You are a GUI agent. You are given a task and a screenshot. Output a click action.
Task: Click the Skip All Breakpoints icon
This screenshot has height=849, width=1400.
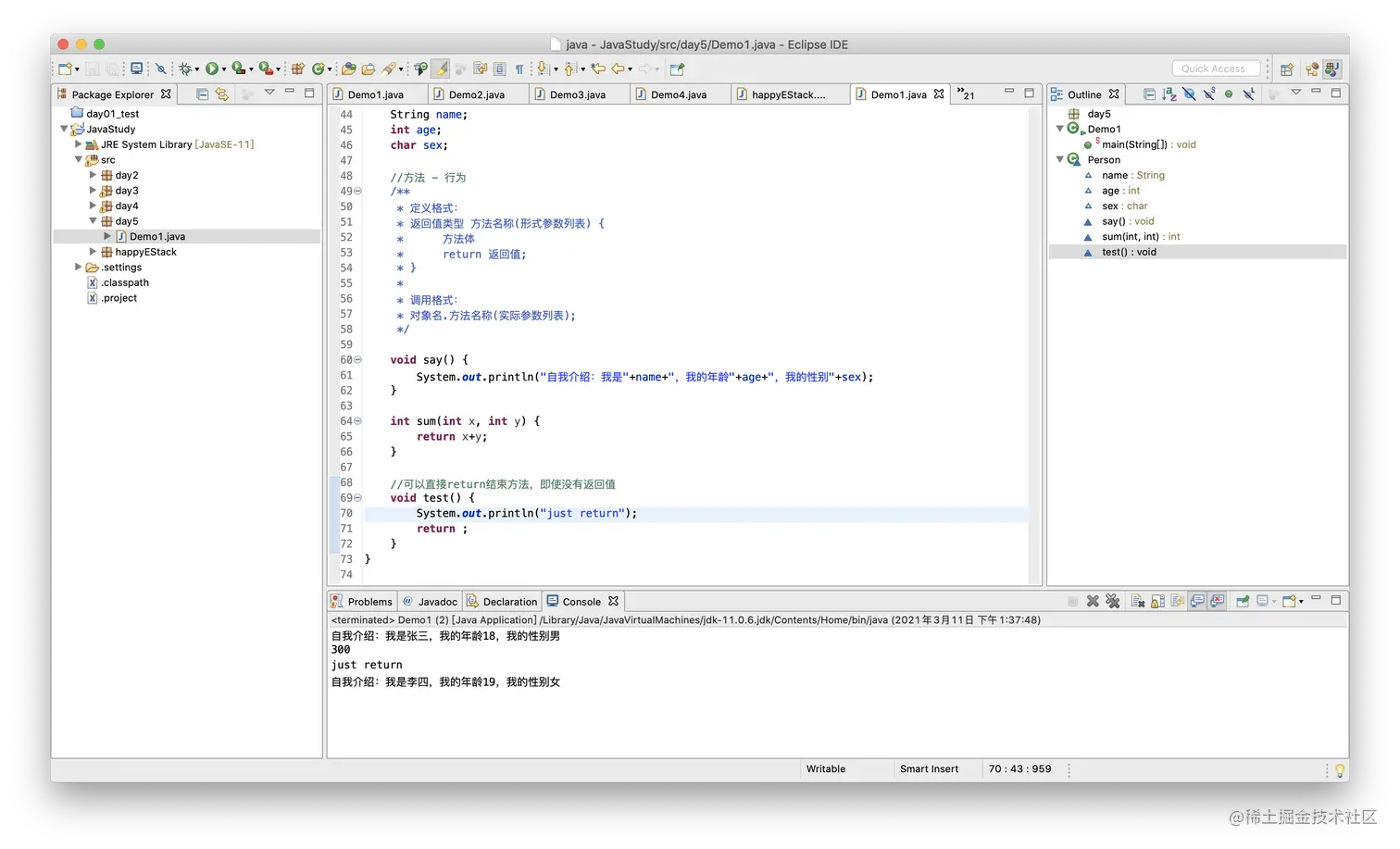point(161,69)
